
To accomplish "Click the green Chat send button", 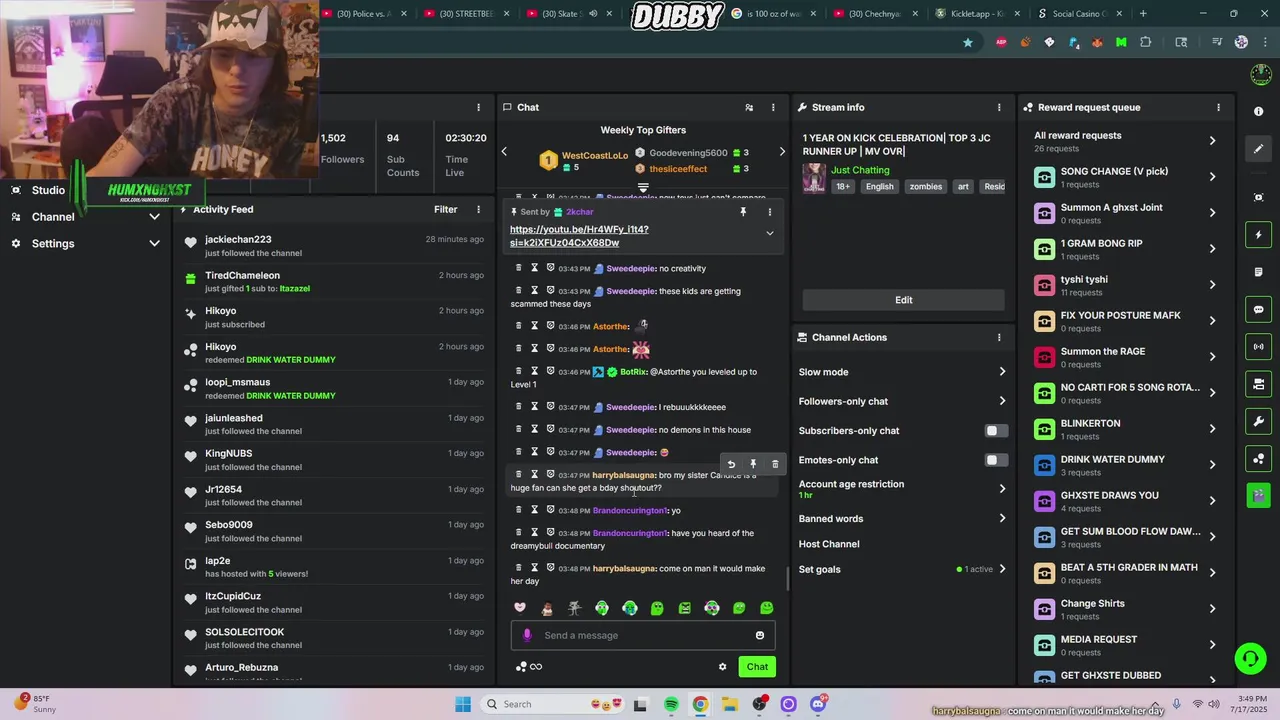I will pyautogui.click(x=757, y=667).
